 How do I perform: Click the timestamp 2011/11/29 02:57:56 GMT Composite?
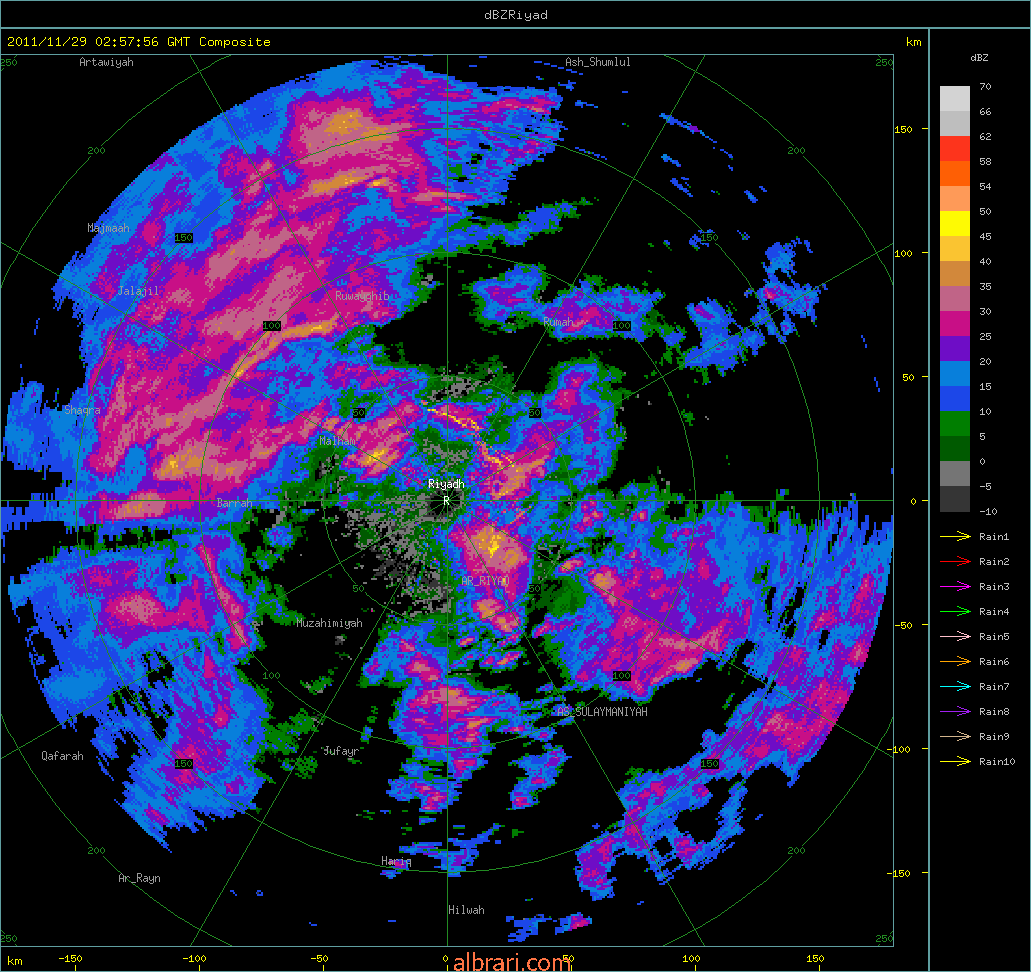tap(139, 41)
